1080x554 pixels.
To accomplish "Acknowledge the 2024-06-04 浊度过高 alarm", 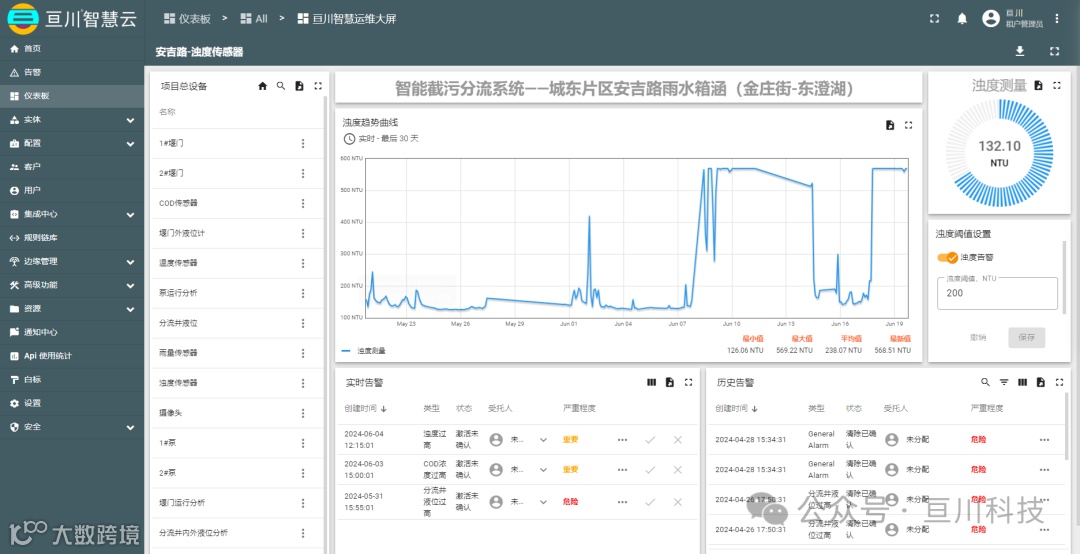I will pos(650,440).
